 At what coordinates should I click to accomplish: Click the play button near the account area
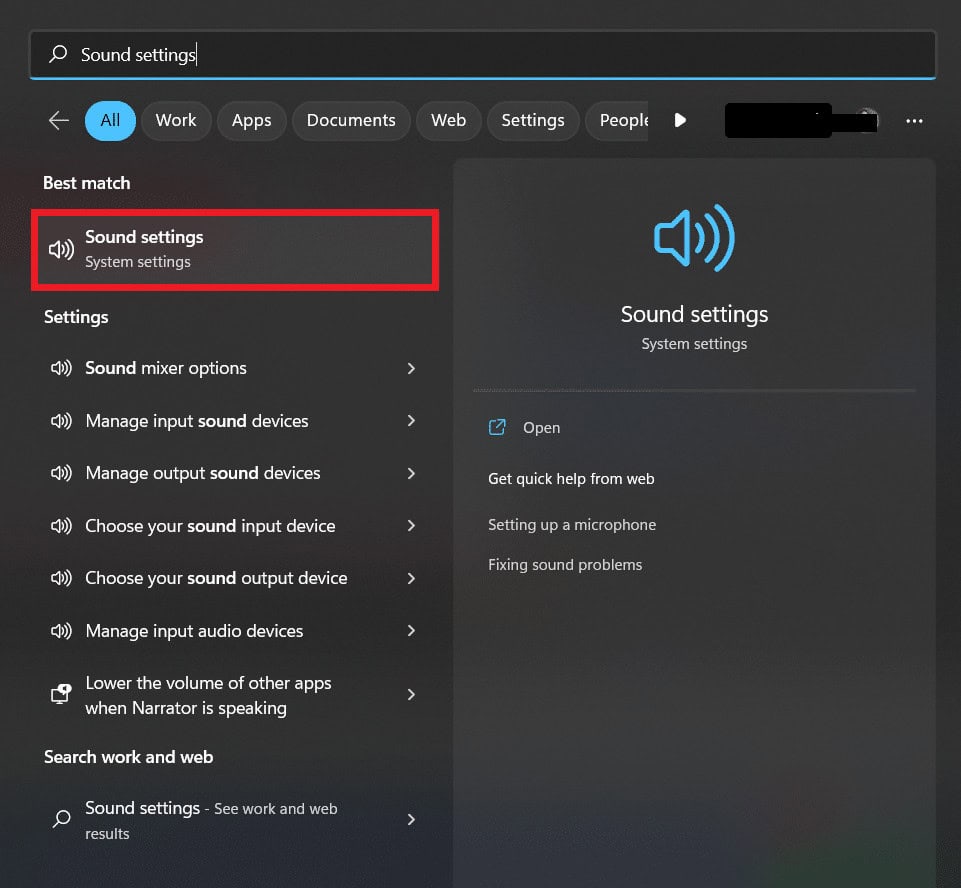(x=680, y=119)
